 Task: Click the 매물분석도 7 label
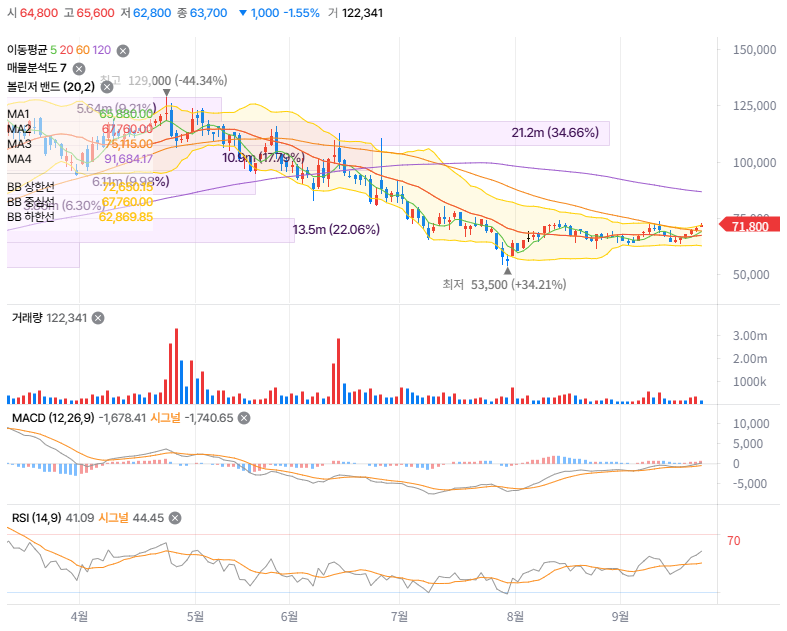[x=37, y=68]
